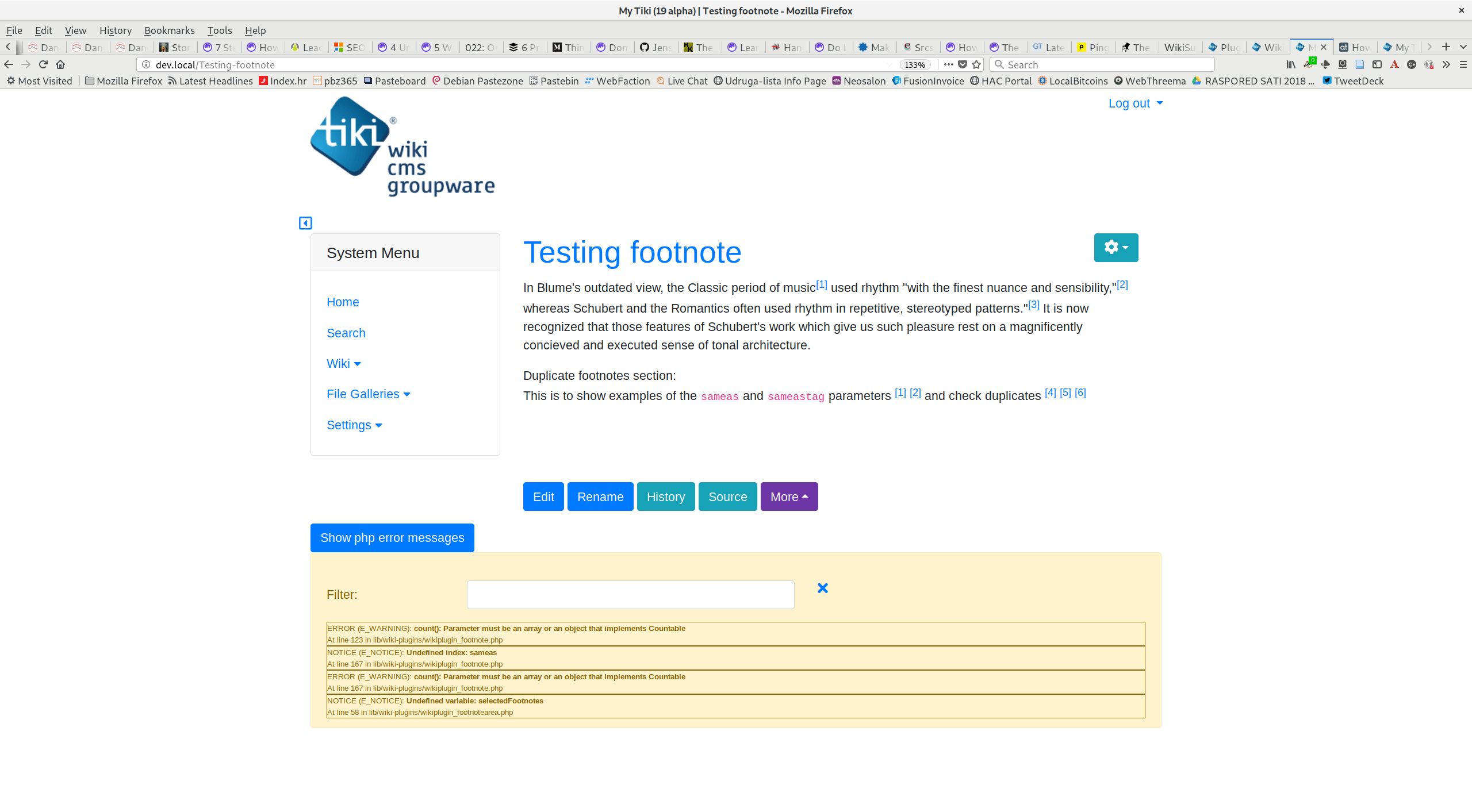
Task: Click the Testing footnote page title
Action: 632,252
